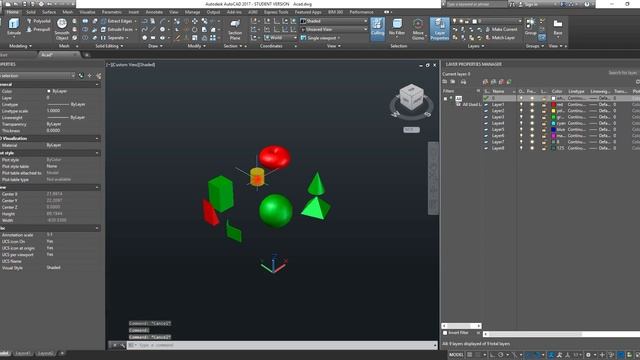
Task: Select the Separate solid tool
Action: (x=113, y=38)
